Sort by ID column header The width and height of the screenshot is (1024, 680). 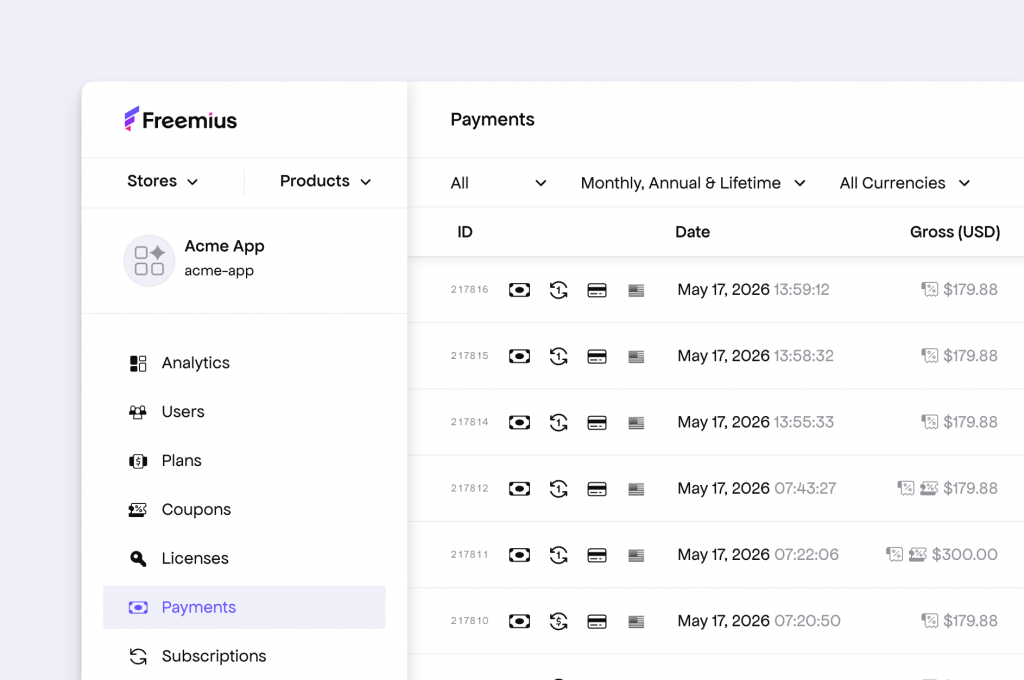point(465,232)
